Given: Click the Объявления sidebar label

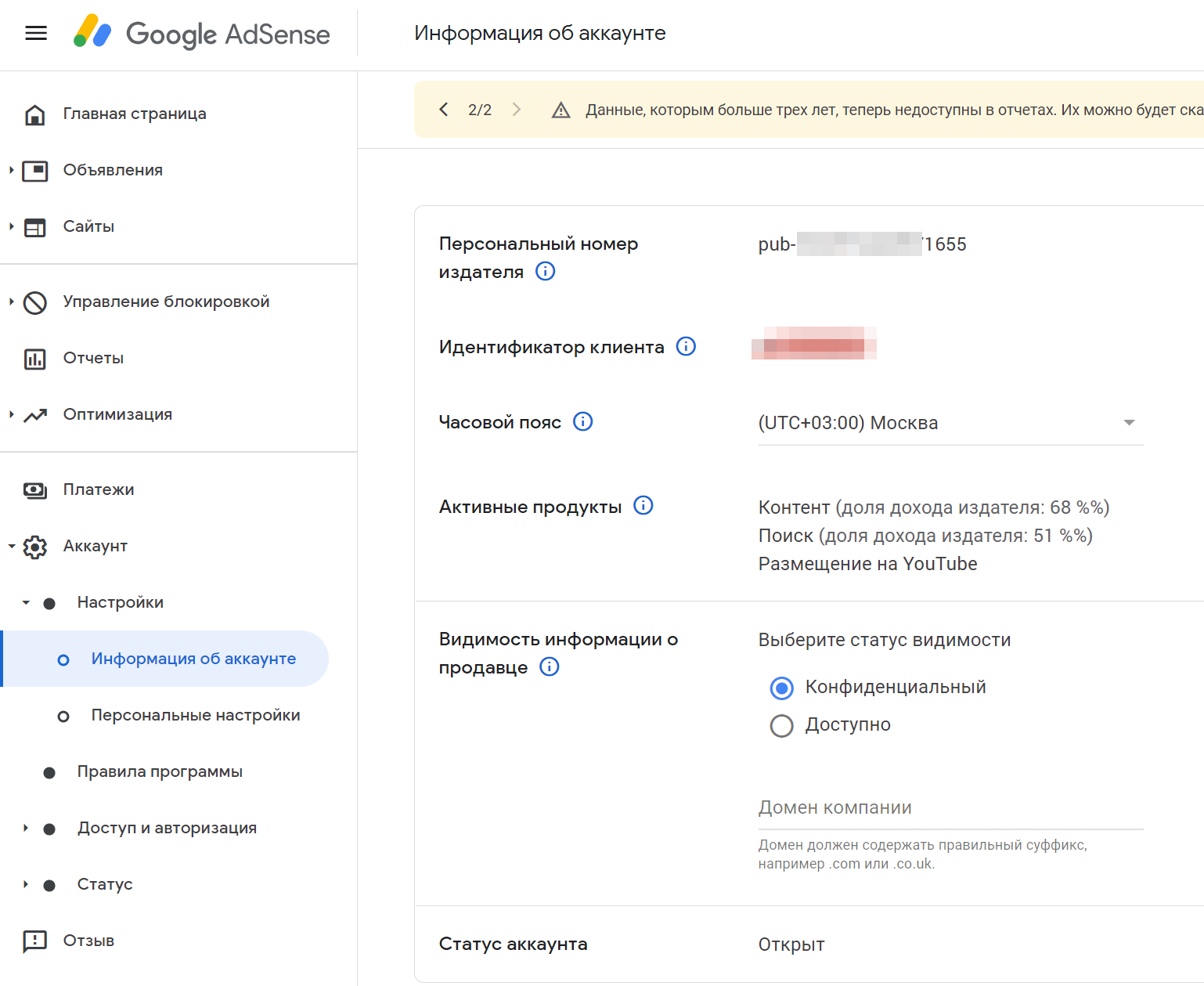Looking at the screenshot, I should tap(113, 170).
